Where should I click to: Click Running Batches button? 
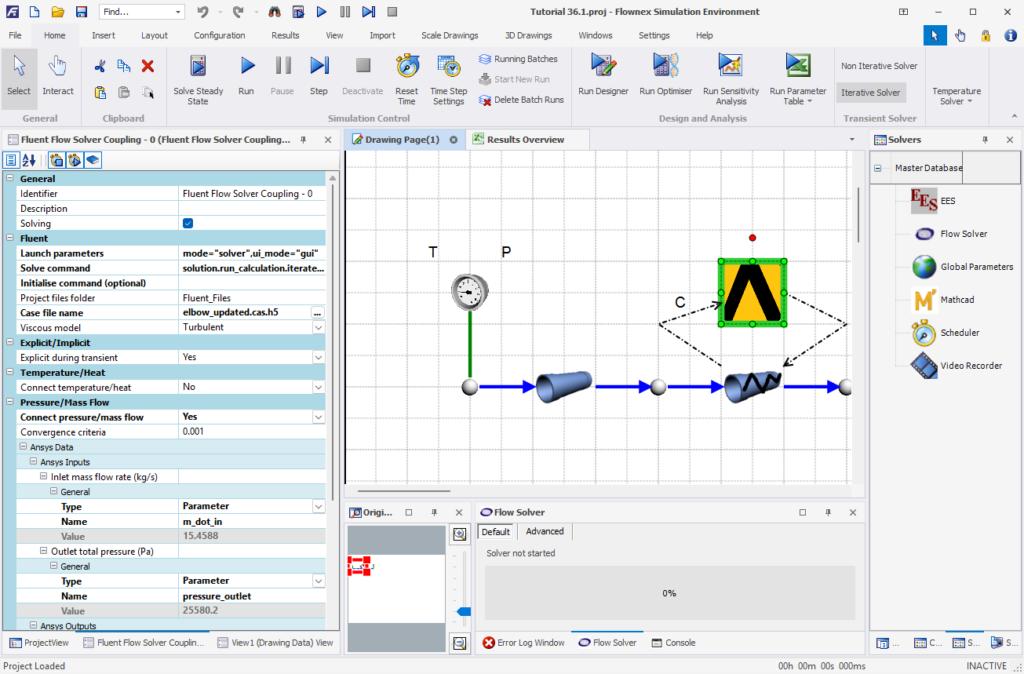(x=519, y=59)
